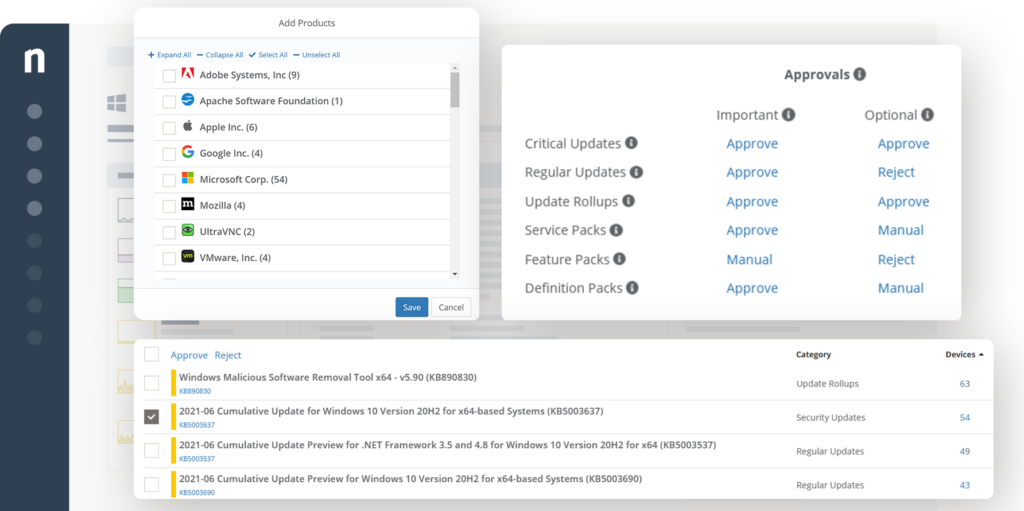This screenshot has width=1024, height=511.
Task: Change Important Update Rollups approval setting
Action: click(x=752, y=201)
